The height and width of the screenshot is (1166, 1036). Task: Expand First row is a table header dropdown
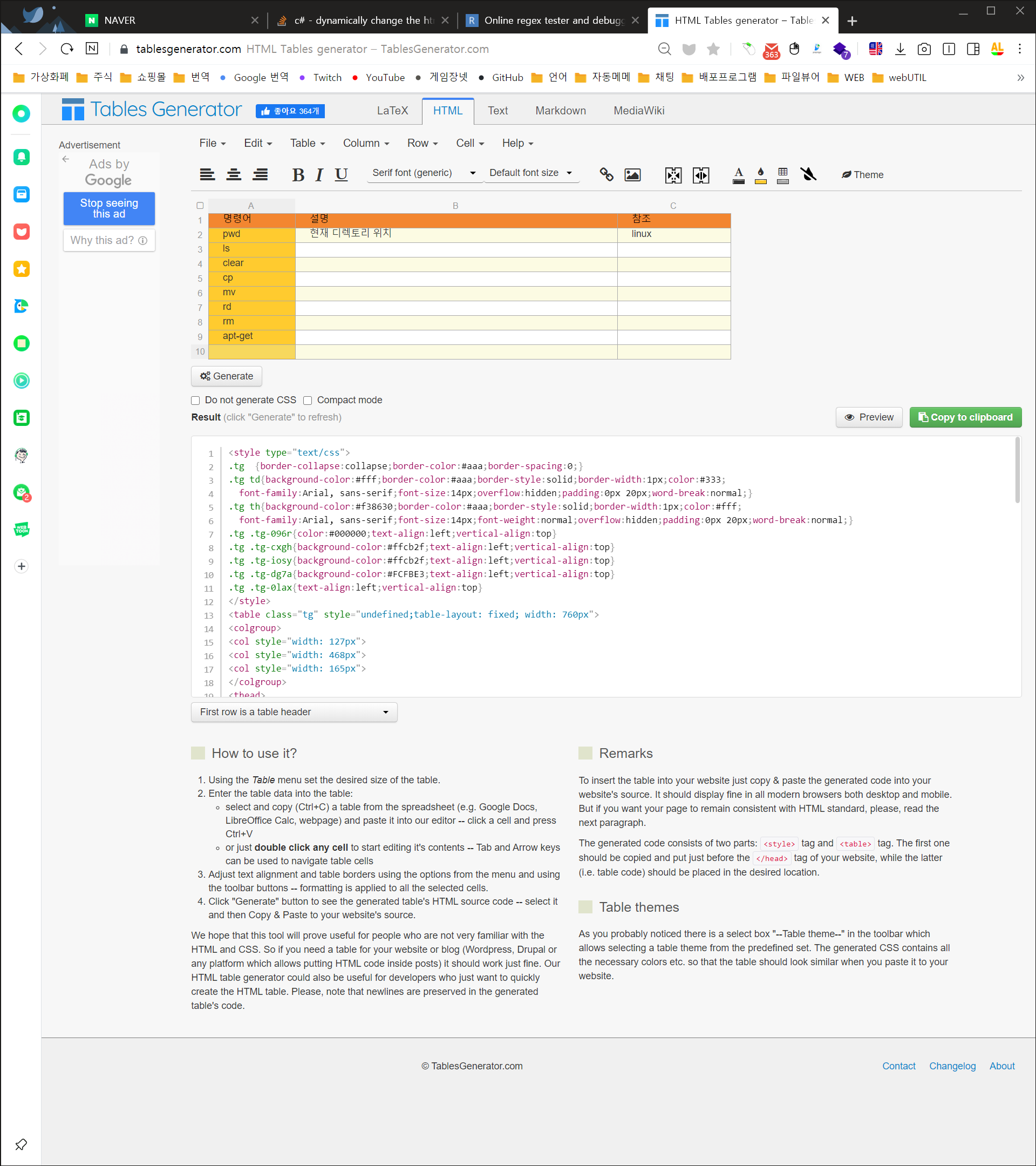(x=294, y=712)
